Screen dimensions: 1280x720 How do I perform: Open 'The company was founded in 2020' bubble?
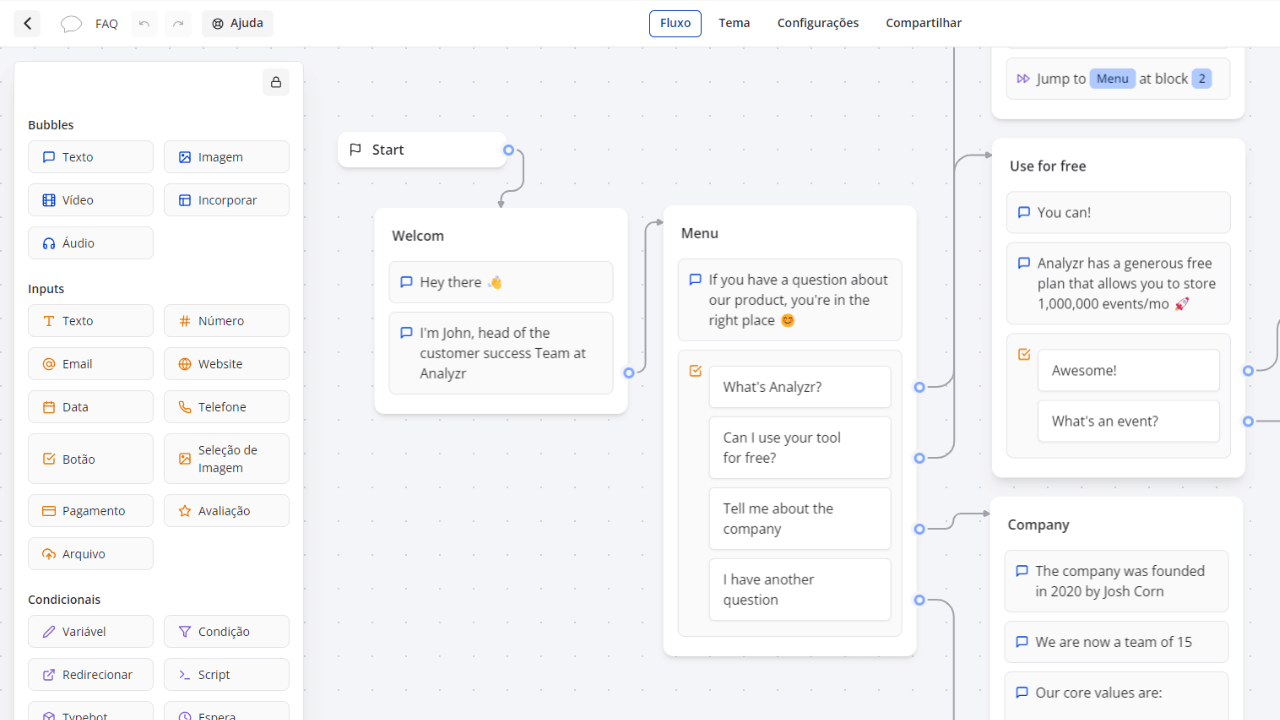pyautogui.click(x=1116, y=581)
